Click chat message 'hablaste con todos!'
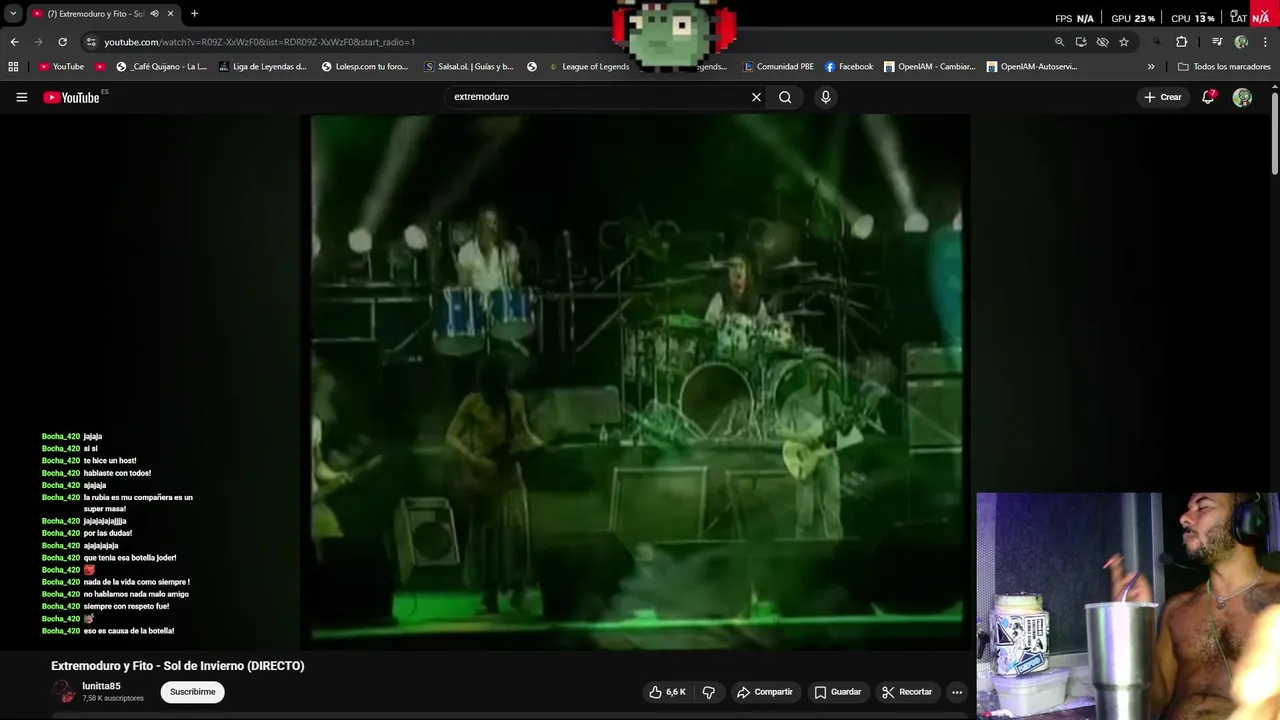Viewport: 1280px width, 720px height. pos(117,473)
